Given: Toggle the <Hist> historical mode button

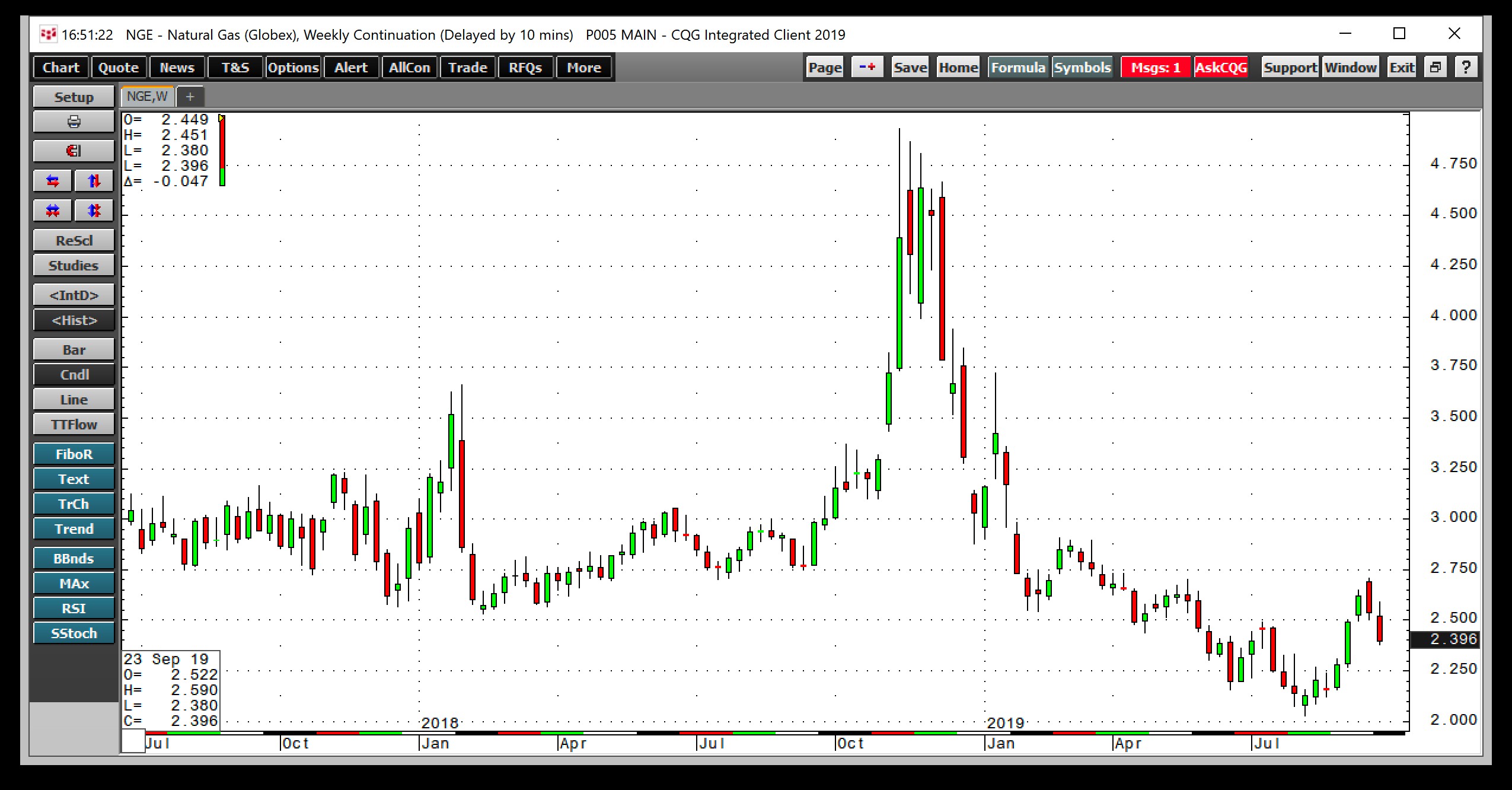Looking at the screenshot, I should [74, 320].
